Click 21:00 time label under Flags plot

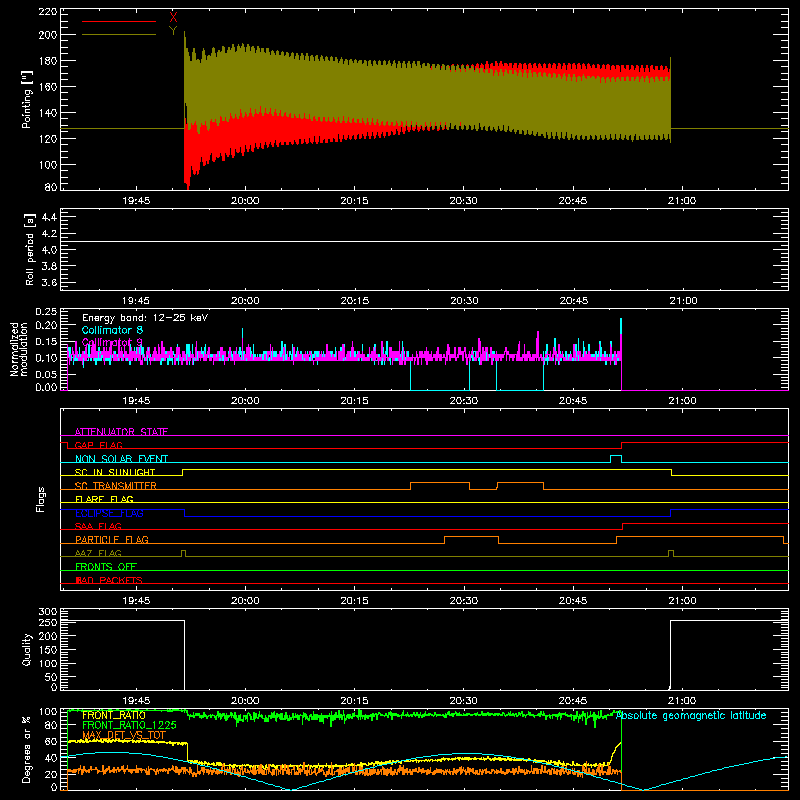tap(682, 601)
